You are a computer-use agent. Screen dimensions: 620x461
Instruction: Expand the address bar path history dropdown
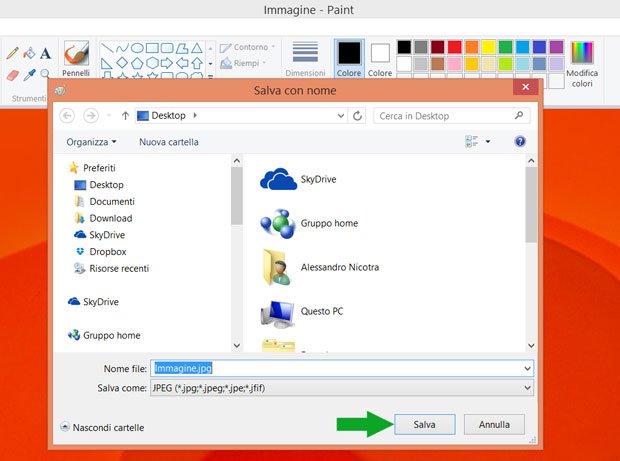point(341,116)
